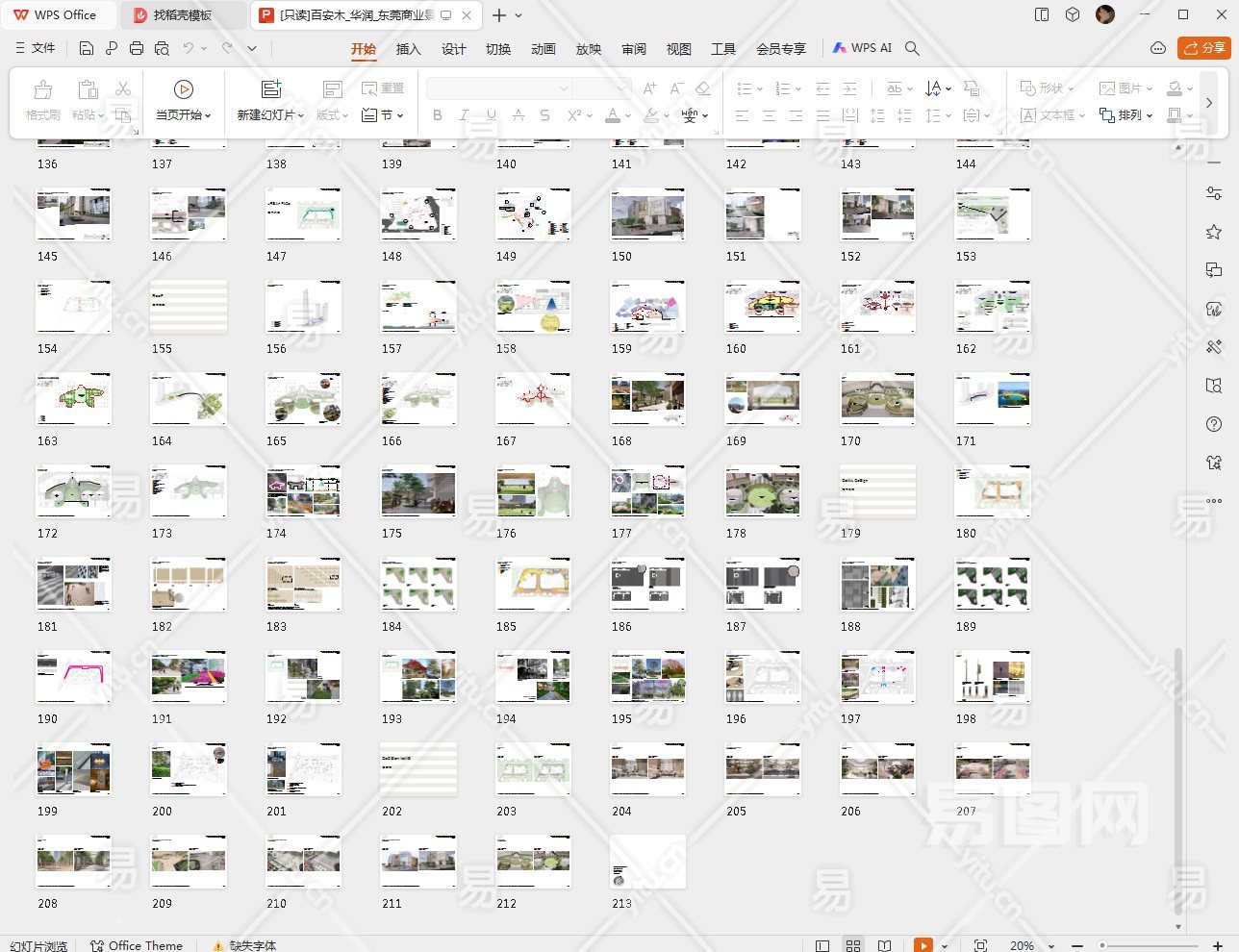Click the orange slideshow play button
Screen dimensions: 1239x952
pyautogui.click(x=923, y=945)
